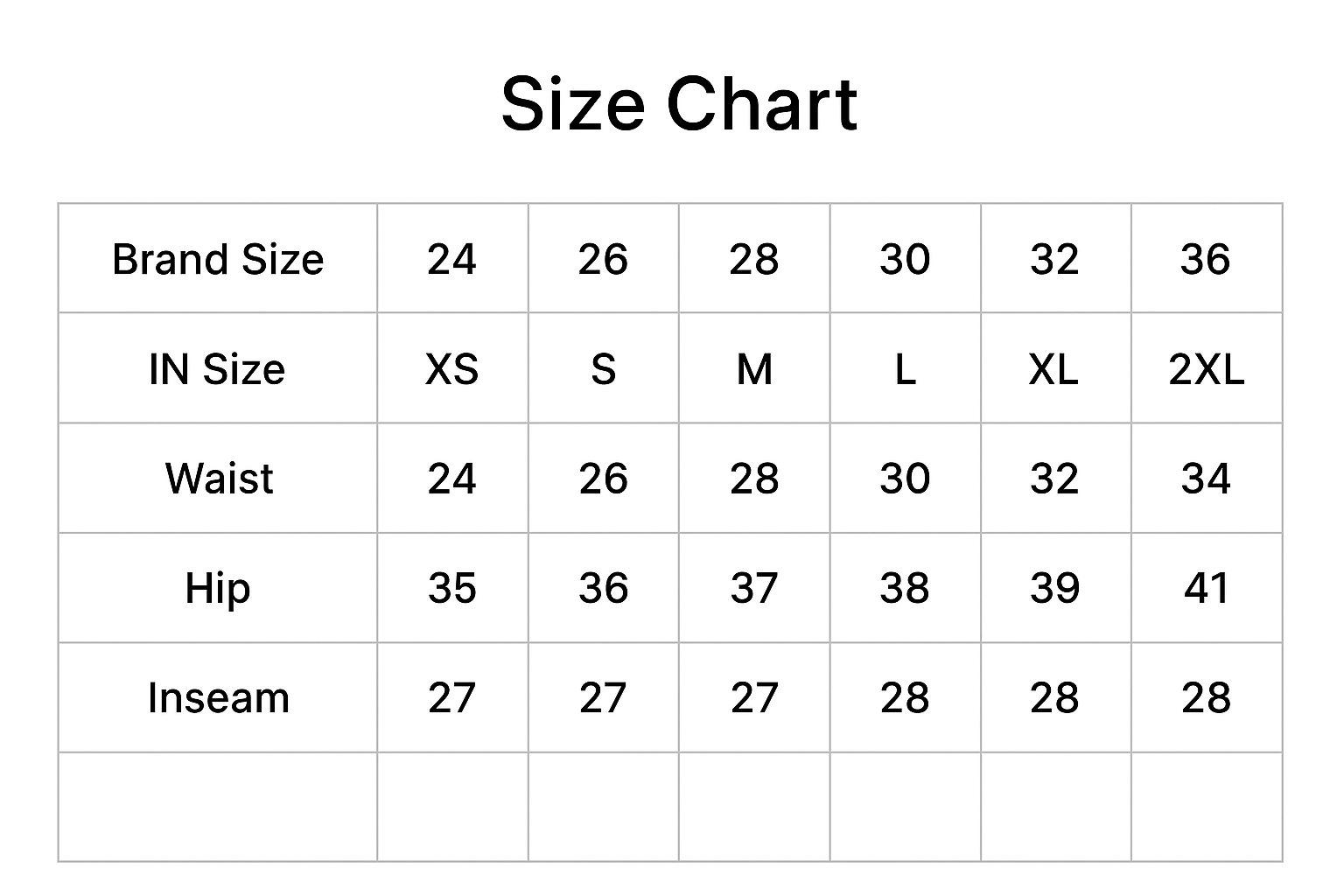This screenshot has height=896, width=1344.
Task: Click the Hip row label
Action: point(218,588)
